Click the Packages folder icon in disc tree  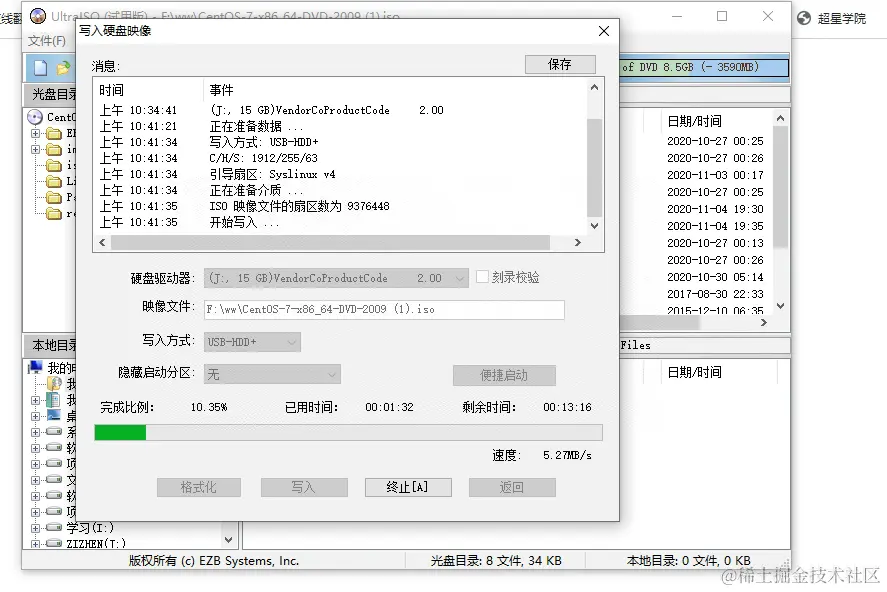click(x=54, y=197)
